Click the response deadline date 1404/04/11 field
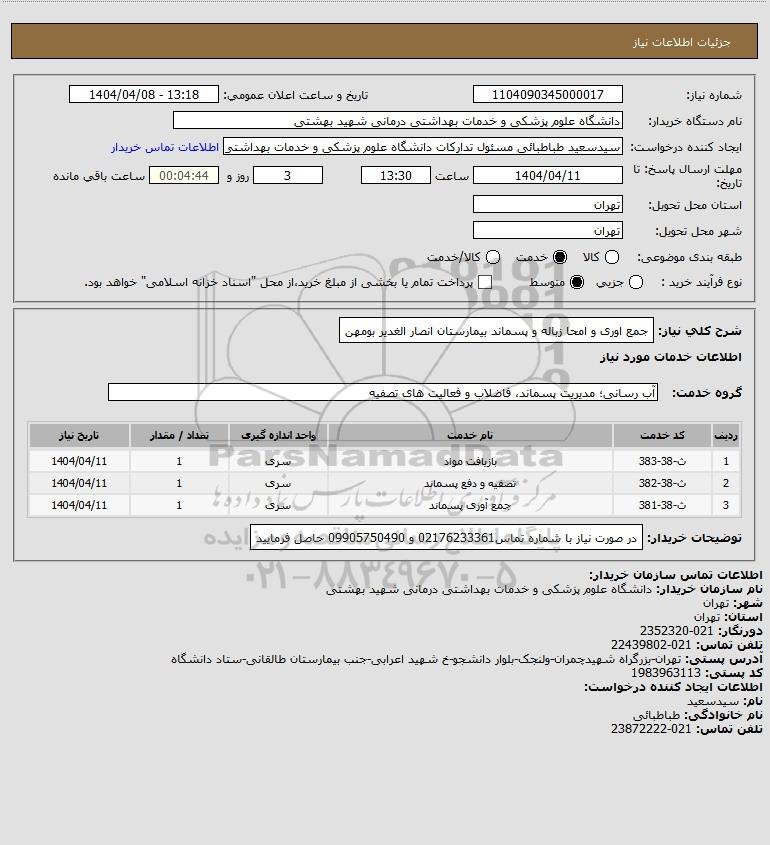 click(x=547, y=175)
